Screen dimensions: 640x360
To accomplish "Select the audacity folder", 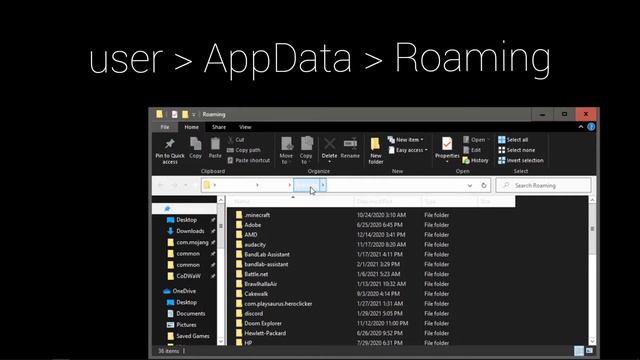I will 251,244.
